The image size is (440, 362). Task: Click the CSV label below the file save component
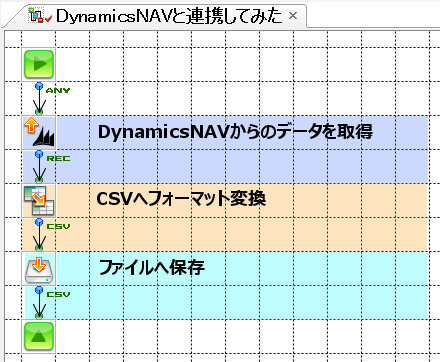coord(58,294)
